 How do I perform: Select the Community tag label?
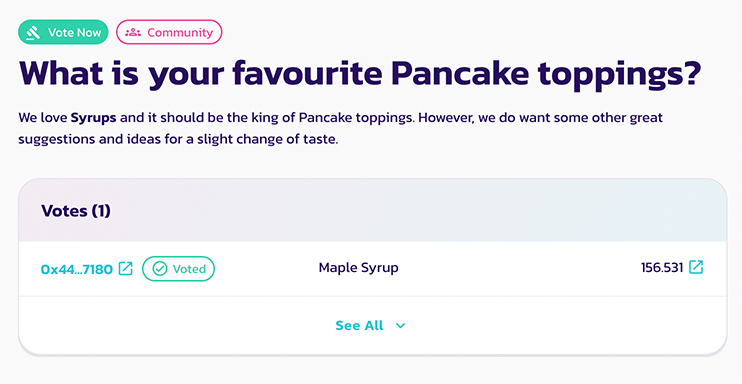[x=180, y=32]
